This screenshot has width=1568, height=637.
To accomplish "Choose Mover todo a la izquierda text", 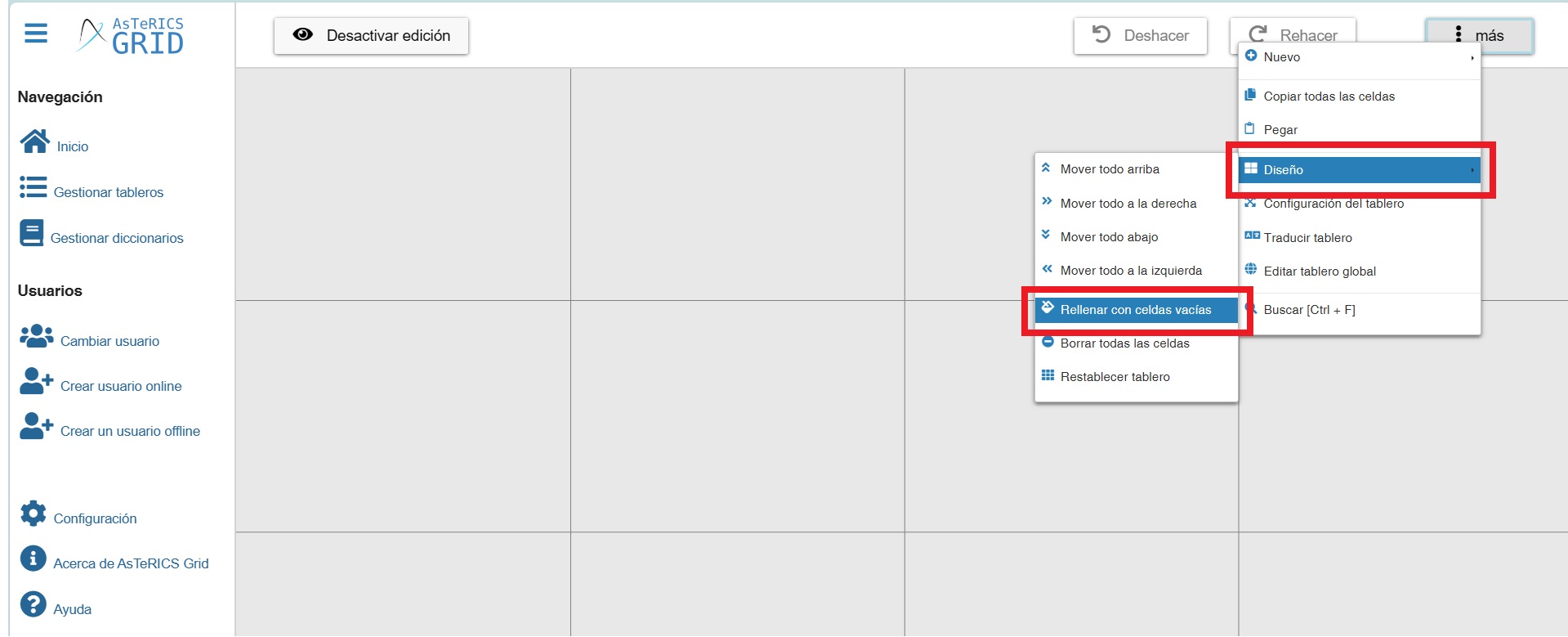I will tap(1131, 271).
